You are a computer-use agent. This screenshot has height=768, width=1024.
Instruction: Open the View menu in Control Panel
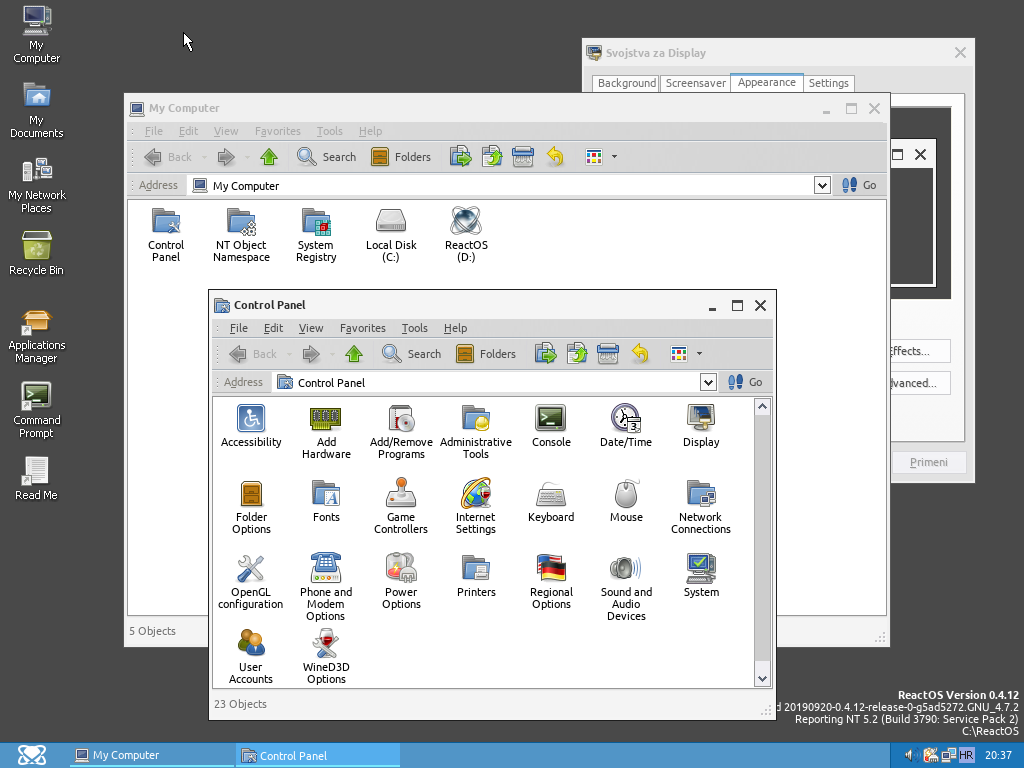(311, 328)
